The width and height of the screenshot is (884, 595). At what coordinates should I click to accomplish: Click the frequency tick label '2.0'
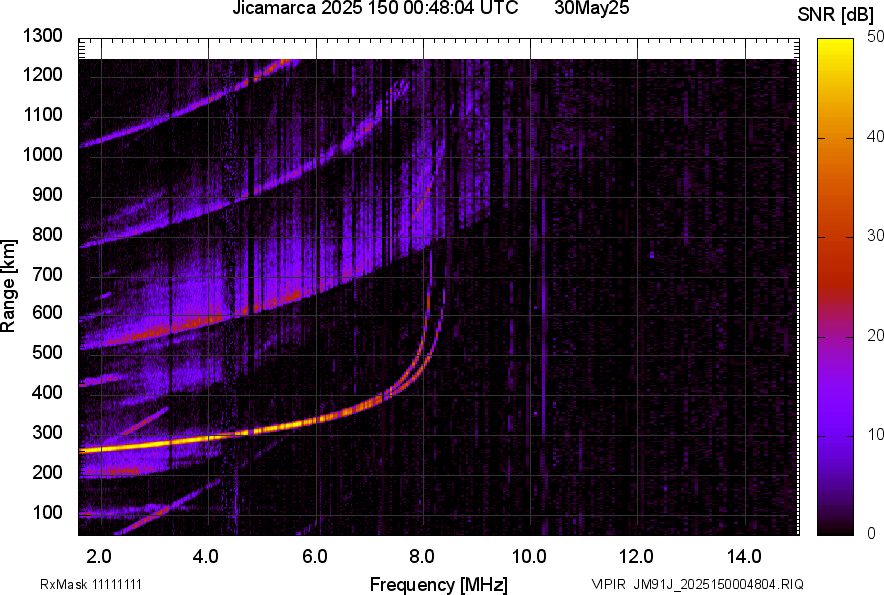[x=99, y=557]
